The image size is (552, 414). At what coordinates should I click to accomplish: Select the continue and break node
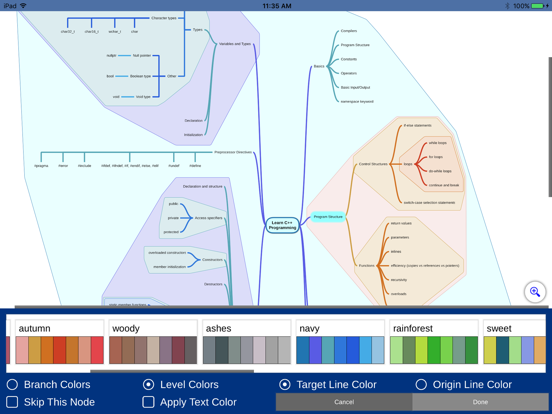pyautogui.click(x=444, y=185)
